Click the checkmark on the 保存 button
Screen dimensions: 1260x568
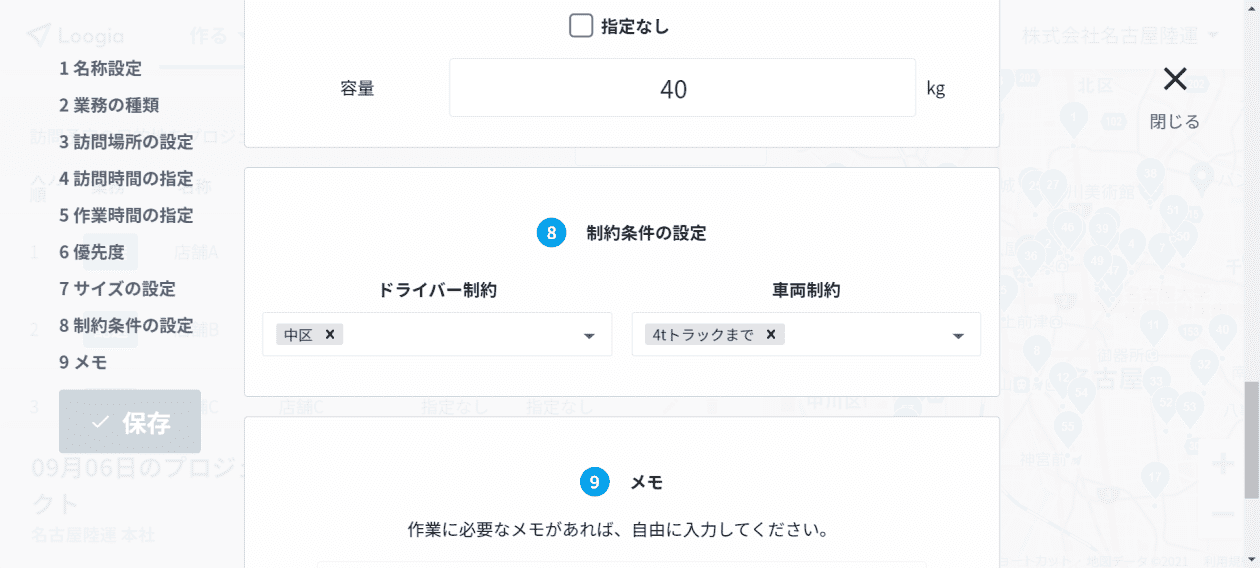(100, 423)
